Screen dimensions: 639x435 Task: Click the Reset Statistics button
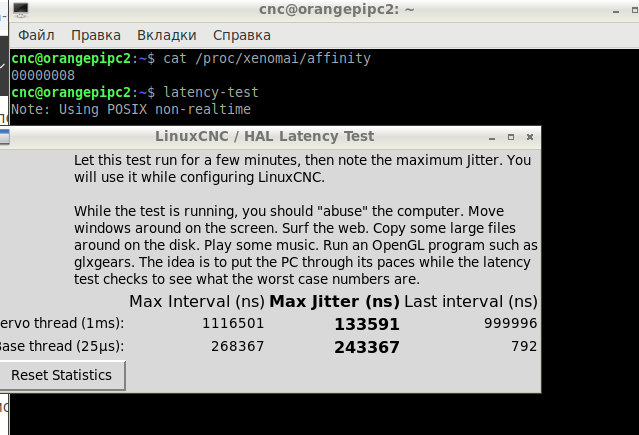tap(62, 375)
